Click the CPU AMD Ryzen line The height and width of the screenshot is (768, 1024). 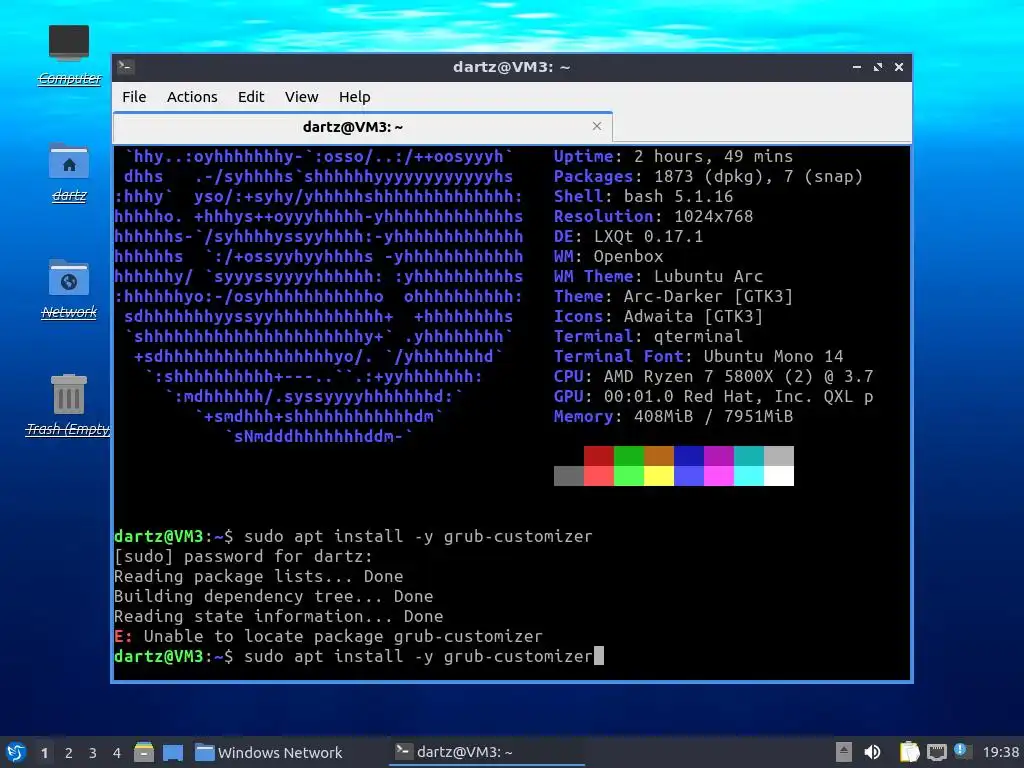tap(714, 377)
